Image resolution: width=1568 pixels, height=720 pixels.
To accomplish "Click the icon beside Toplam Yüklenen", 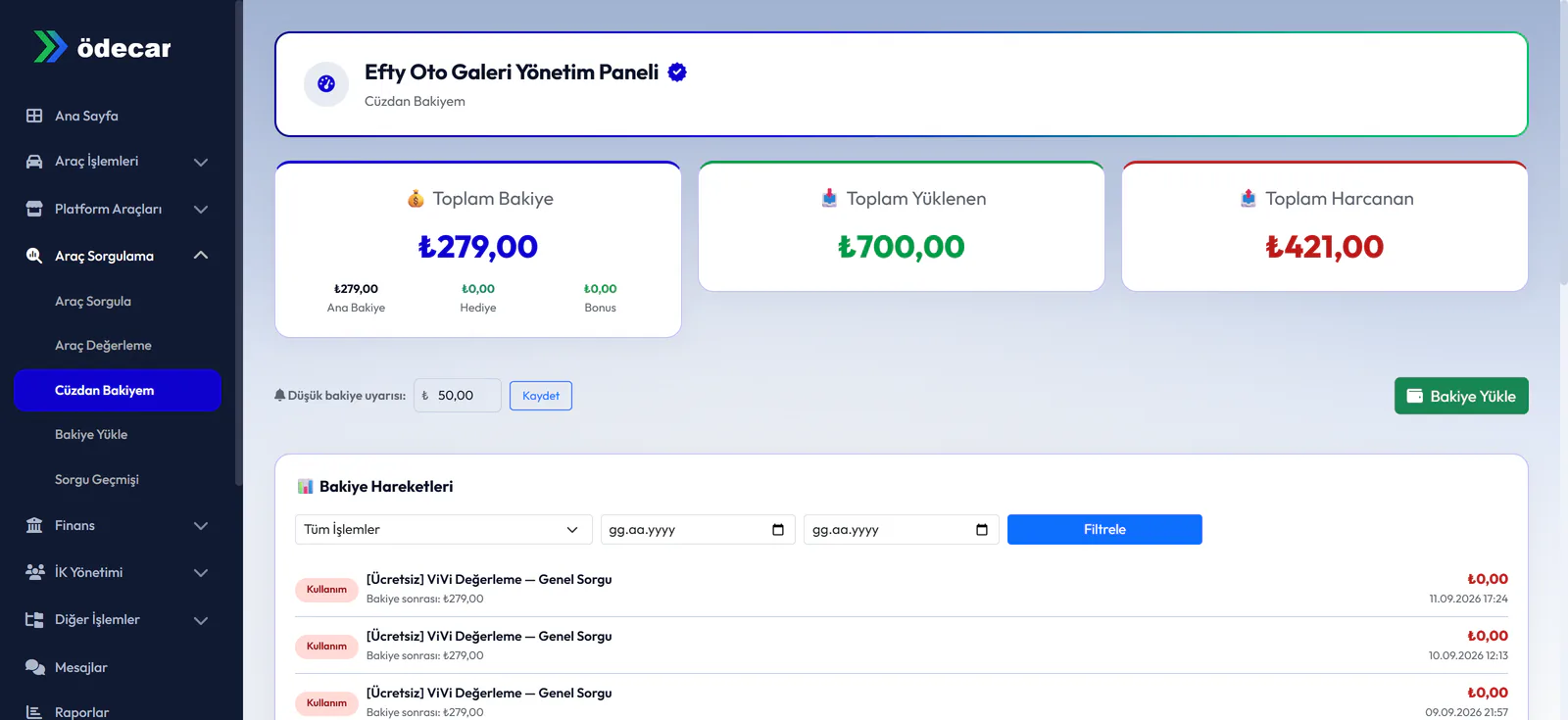I will click(829, 199).
